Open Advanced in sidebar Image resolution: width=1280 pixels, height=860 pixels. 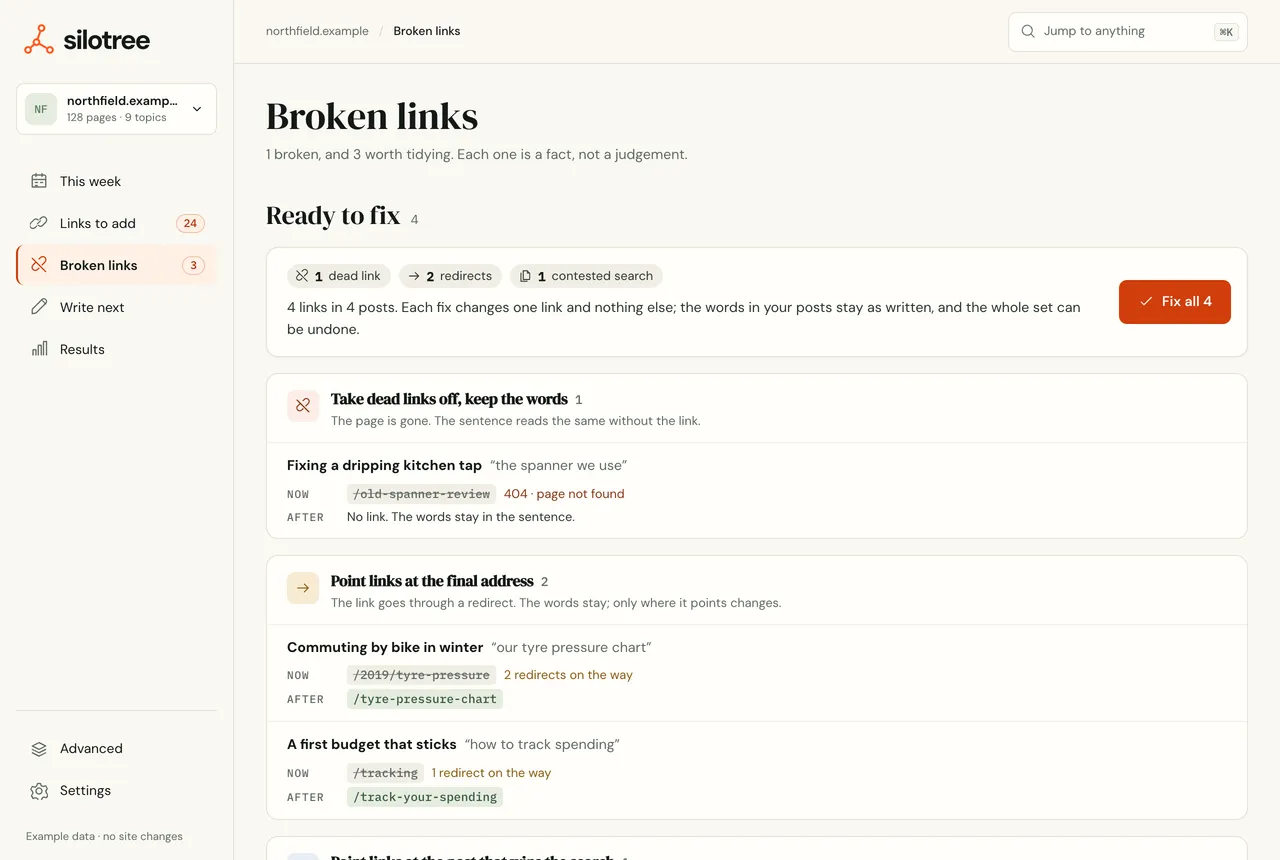pyautogui.click(x=116, y=748)
